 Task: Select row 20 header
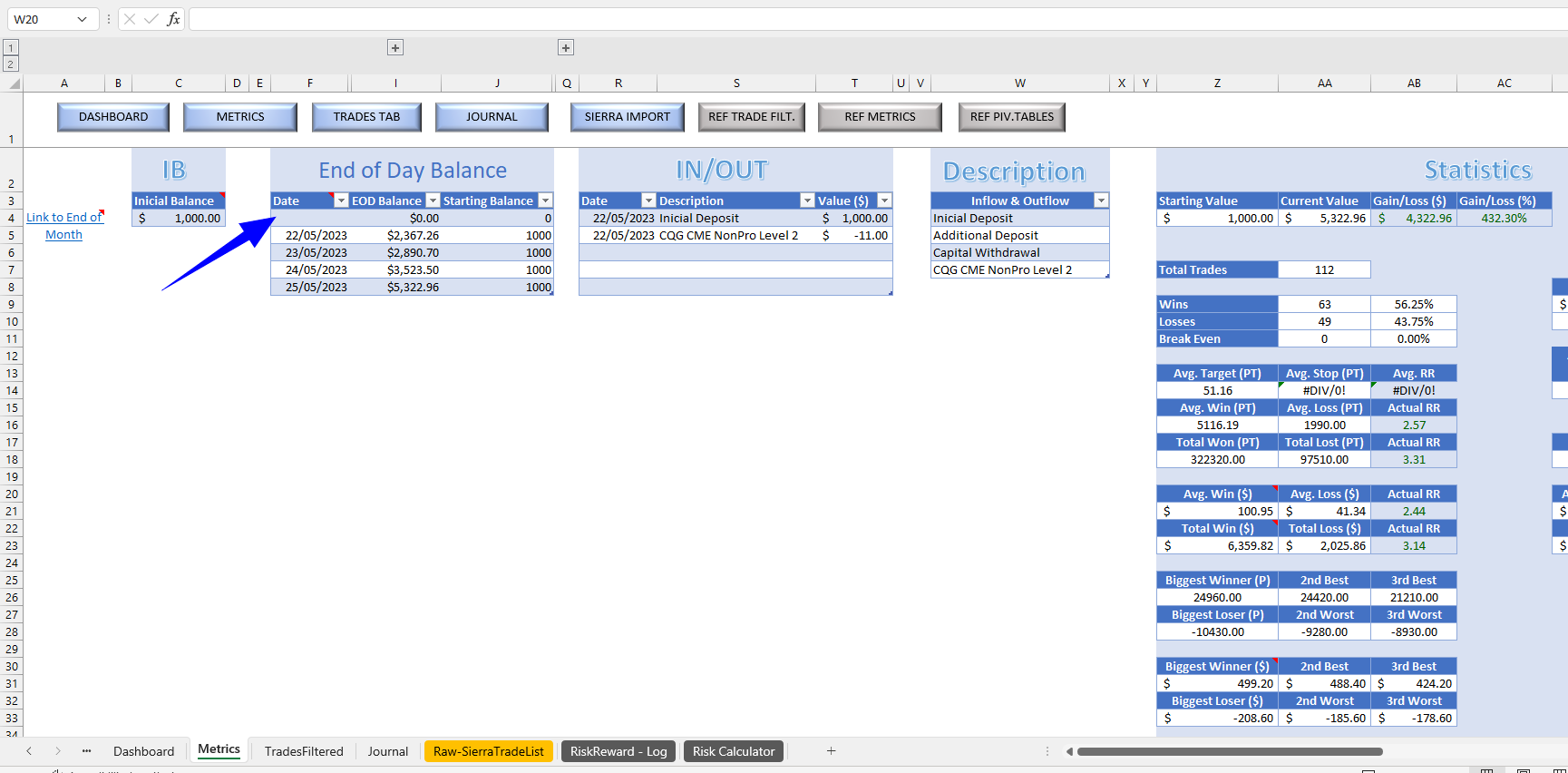click(12, 494)
